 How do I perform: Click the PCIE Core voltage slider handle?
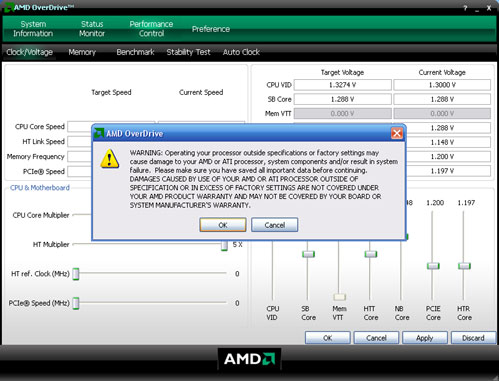point(433,266)
